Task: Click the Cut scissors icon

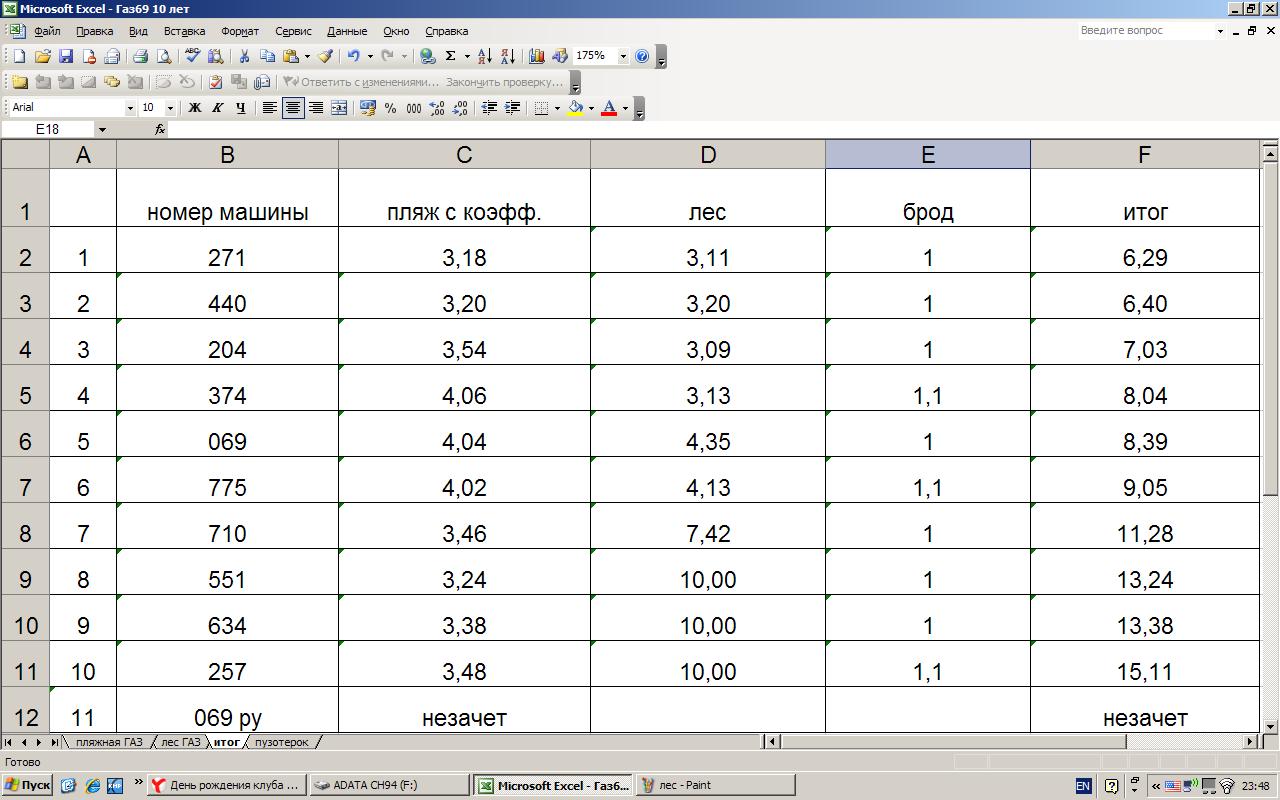Action: point(243,57)
